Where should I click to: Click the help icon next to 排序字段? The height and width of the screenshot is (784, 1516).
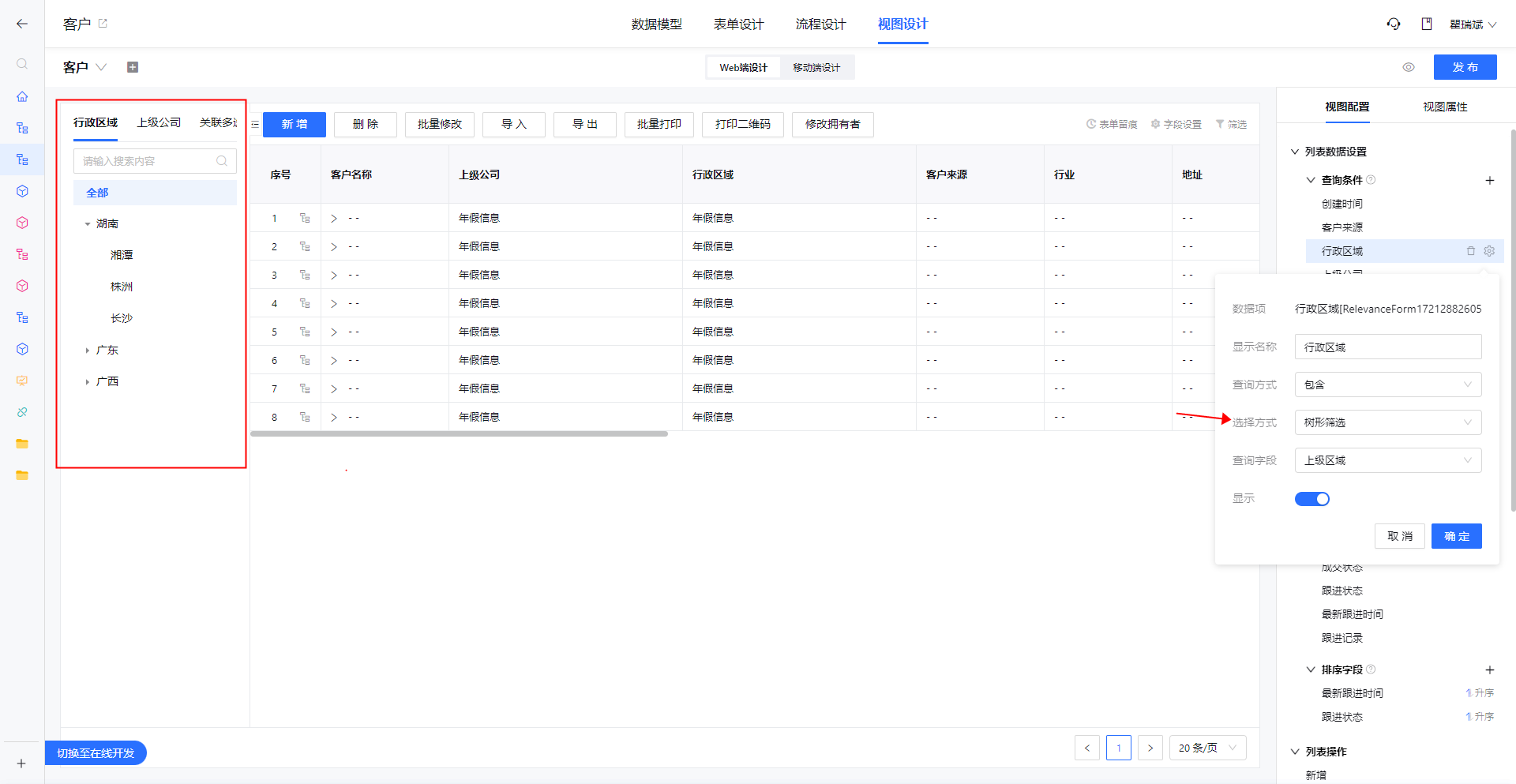(1372, 670)
